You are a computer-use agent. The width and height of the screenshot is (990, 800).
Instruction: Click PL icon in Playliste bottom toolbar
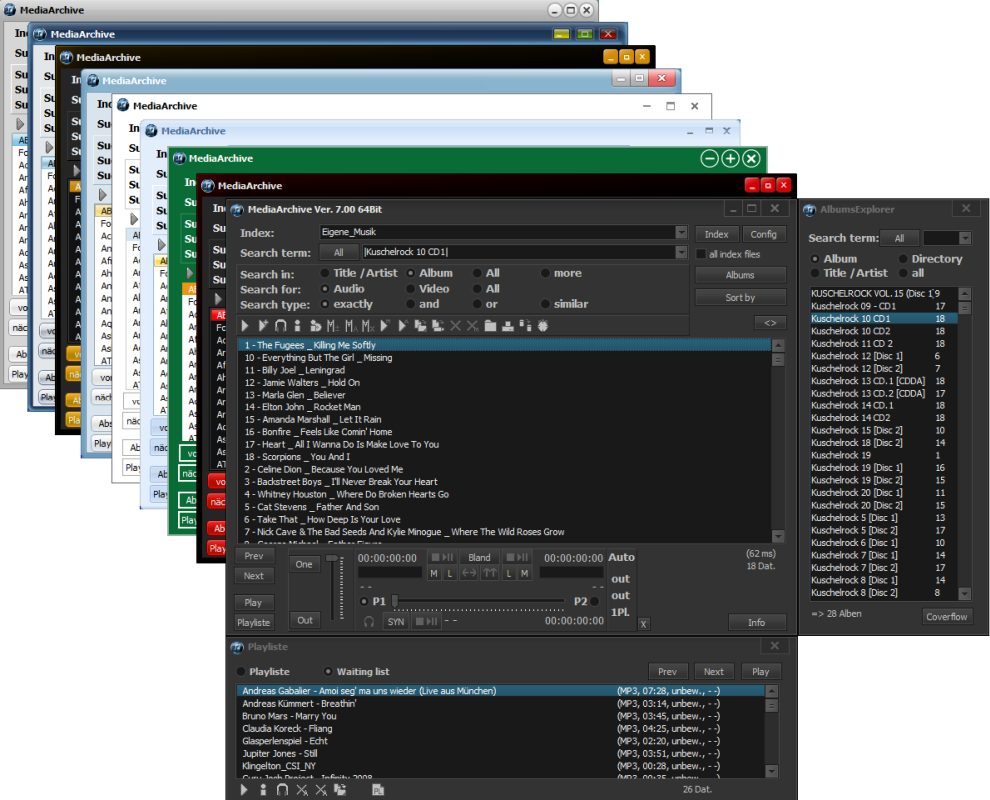pyautogui.click(x=378, y=790)
